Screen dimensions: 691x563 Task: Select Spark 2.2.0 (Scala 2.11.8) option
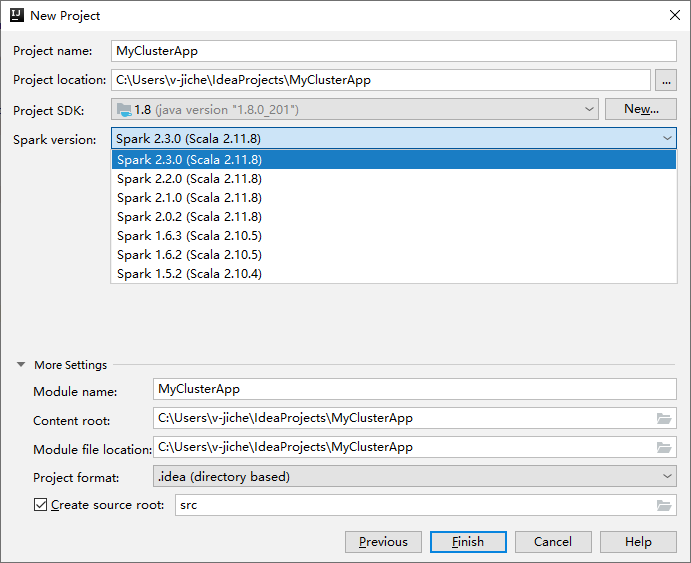[x=394, y=179]
